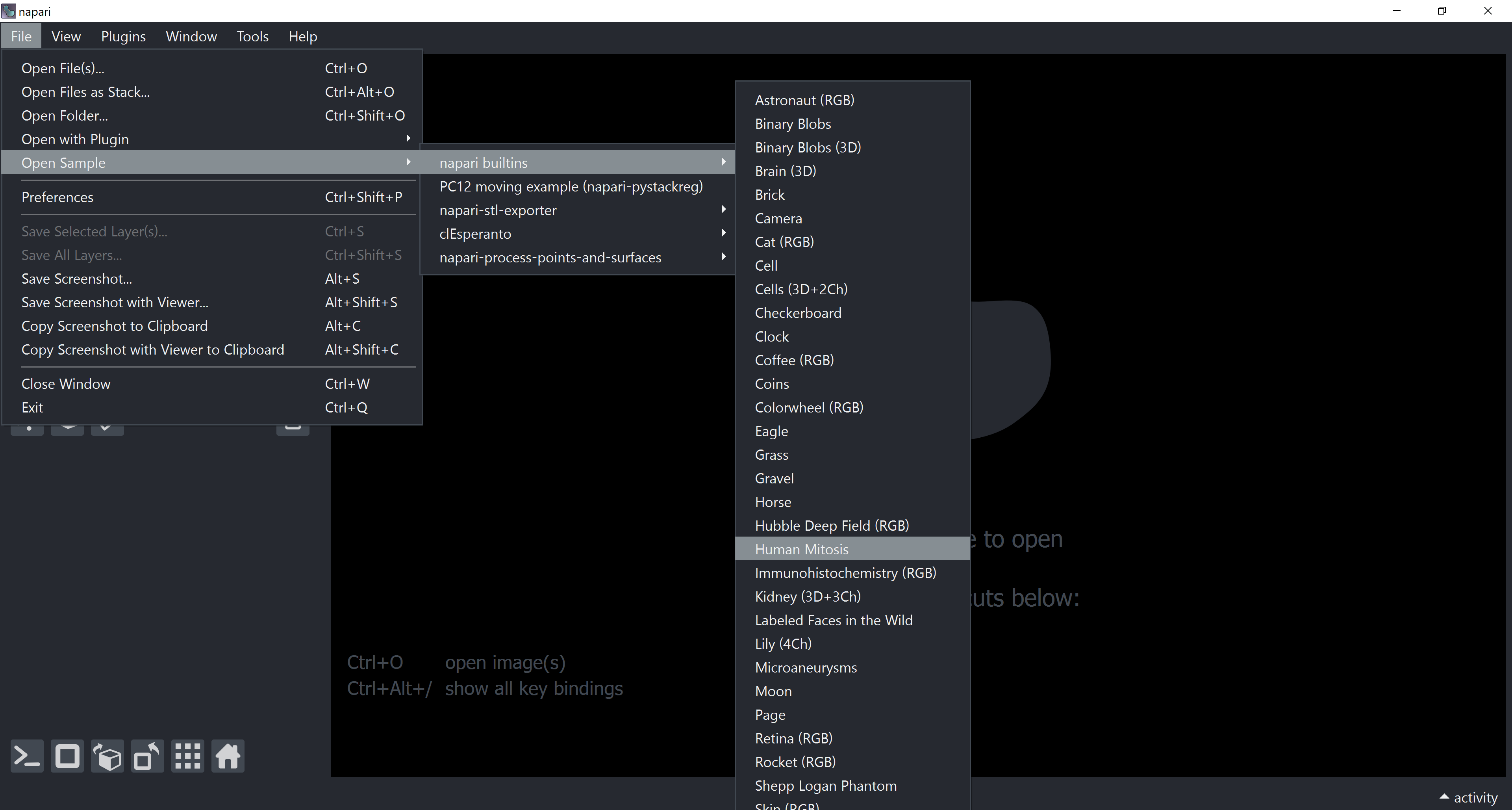Load the Eagle sample image
This screenshot has height=810, width=1512.
852,431
